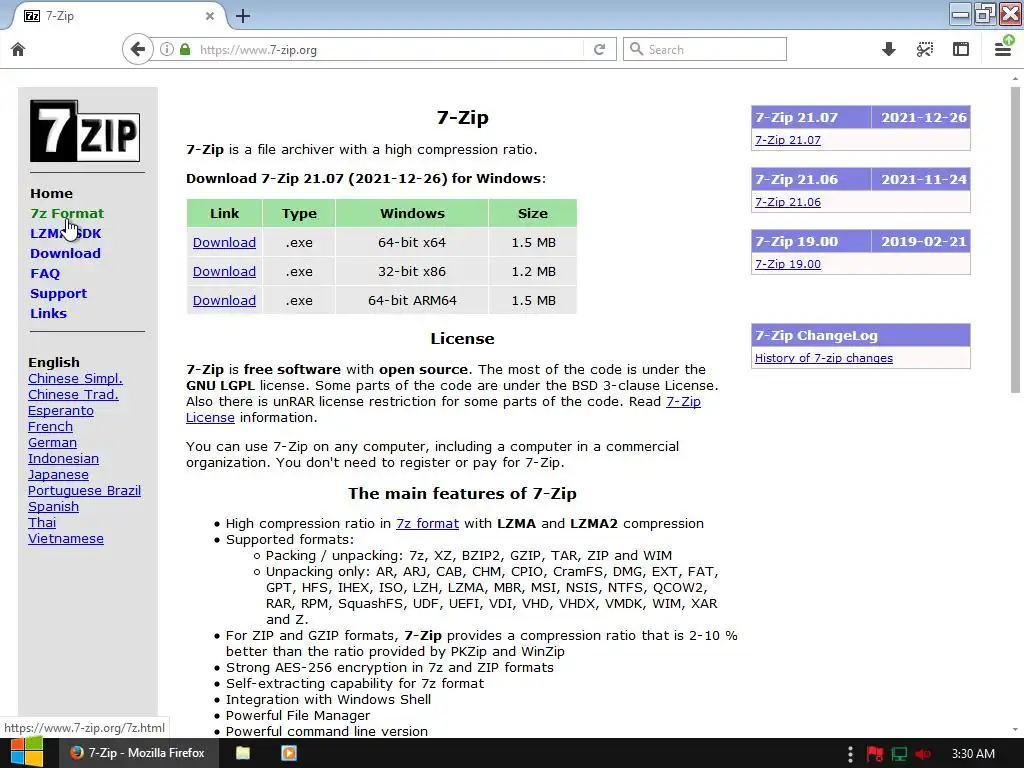The height and width of the screenshot is (768, 1024).
Task: Switch language to Indonesian
Action: click(x=63, y=458)
